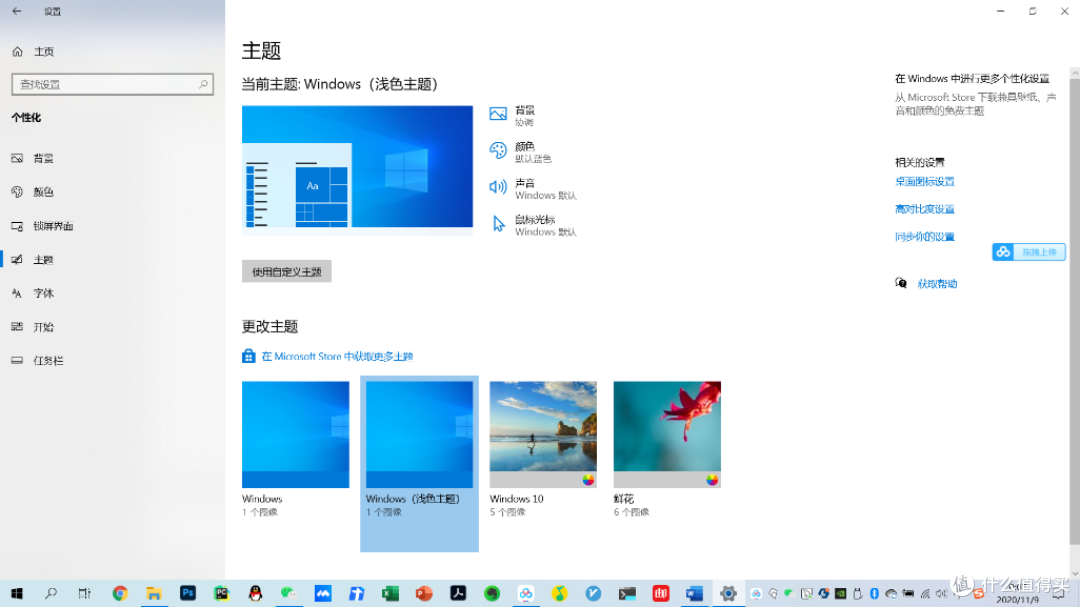The height and width of the screenshot is (607, 1080).
Task: Click the search settings input field
Action: coord(112,84)
